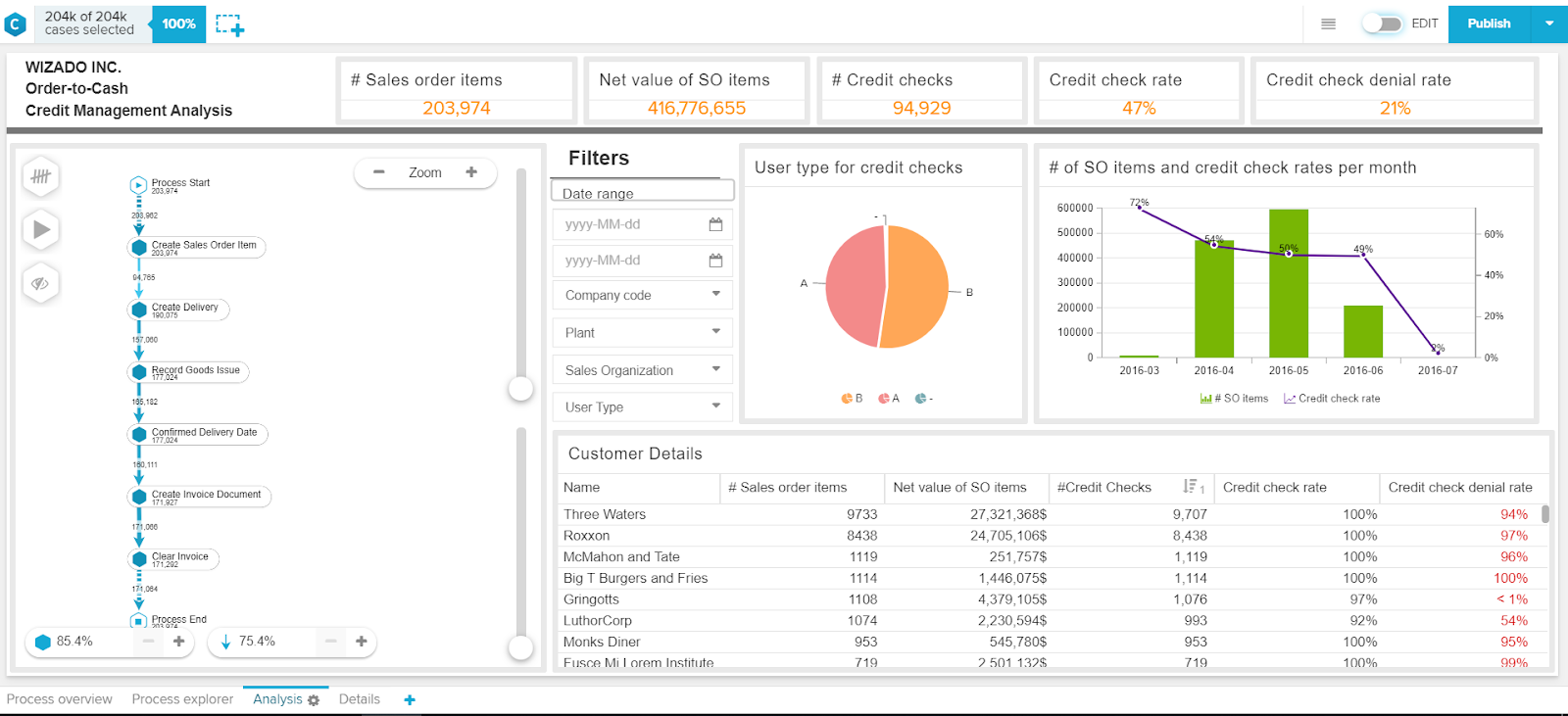Add new sheet with plus icon
The image size is (1568, 716).
point(410,699)
